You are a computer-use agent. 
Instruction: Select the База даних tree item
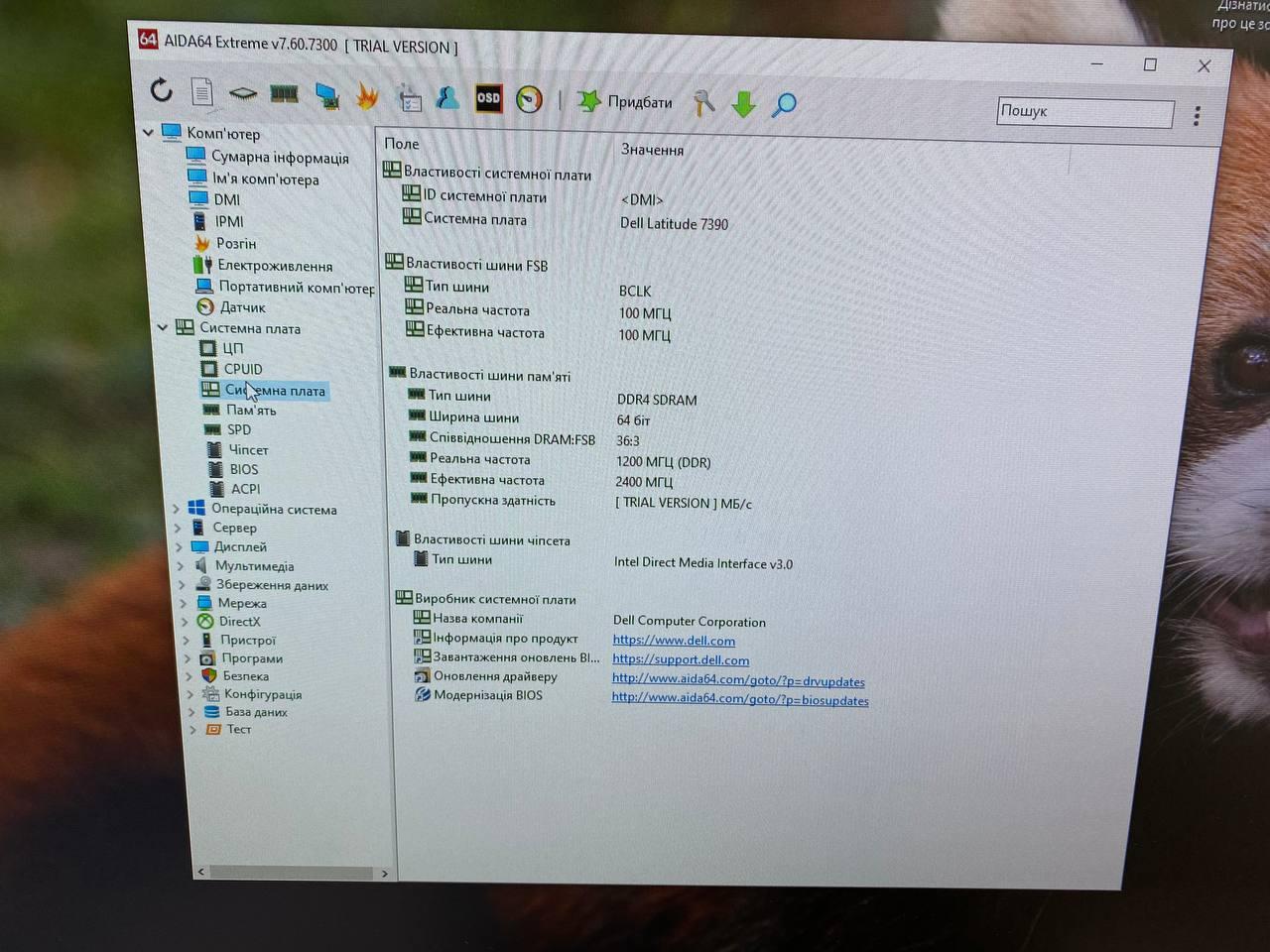click(256, 711)
